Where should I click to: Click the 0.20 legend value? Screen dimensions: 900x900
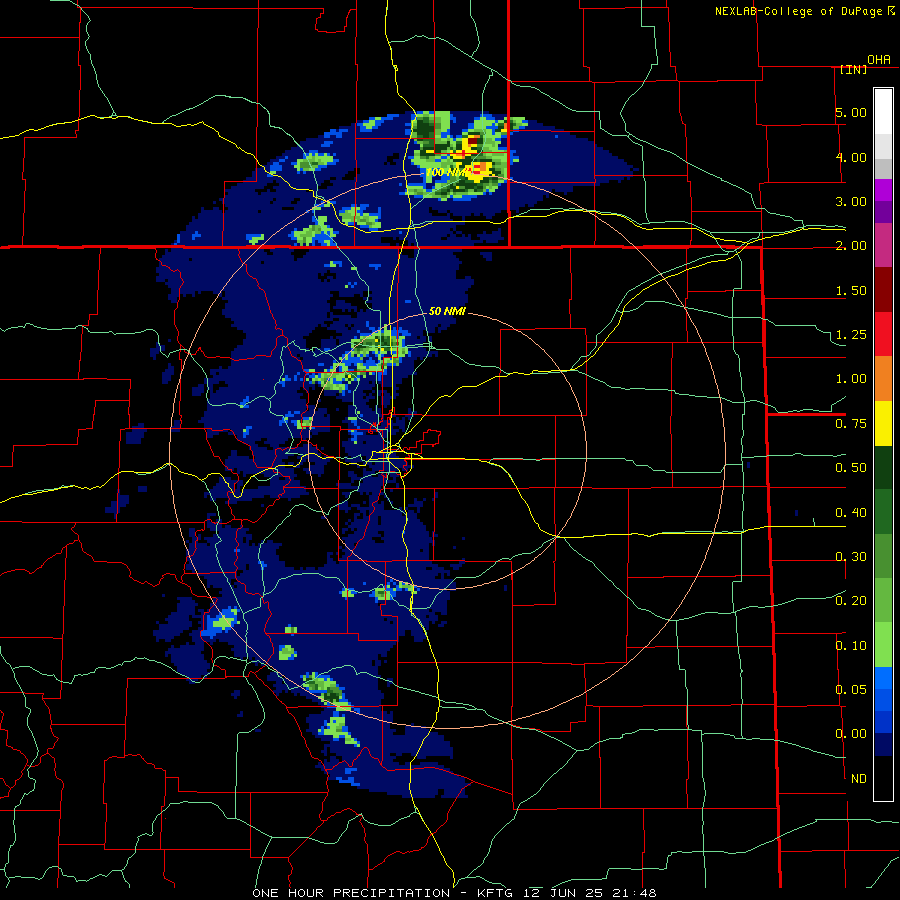coord(851,601)
